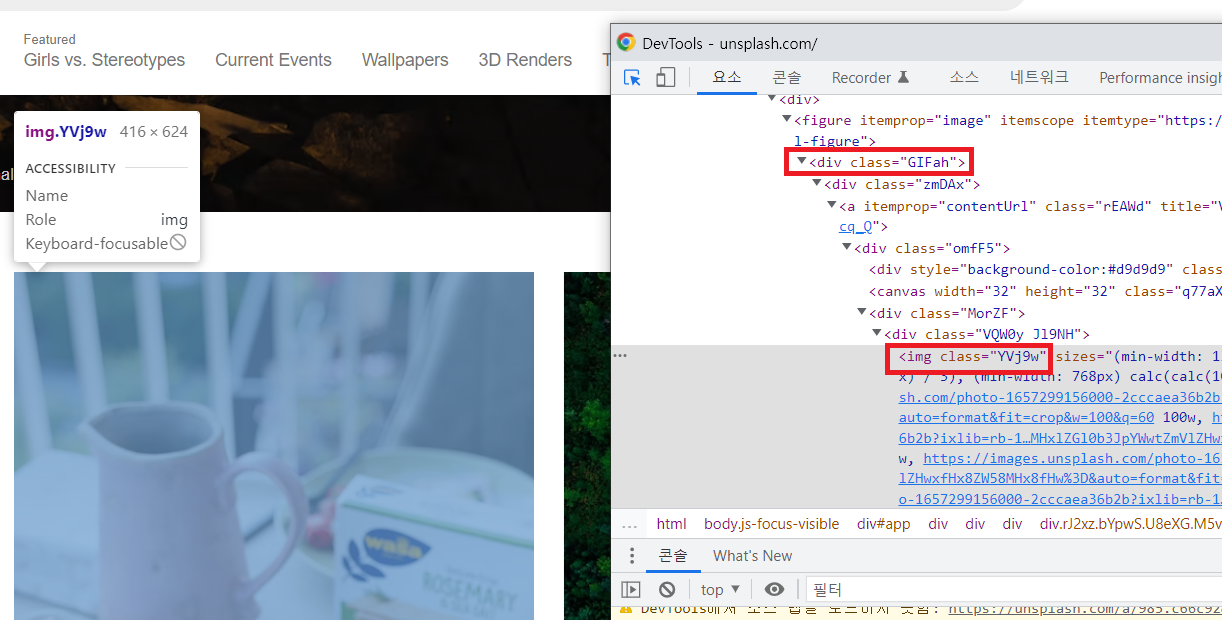
Task: Clear the console with the ban icon
Action: tap(667, 590)
